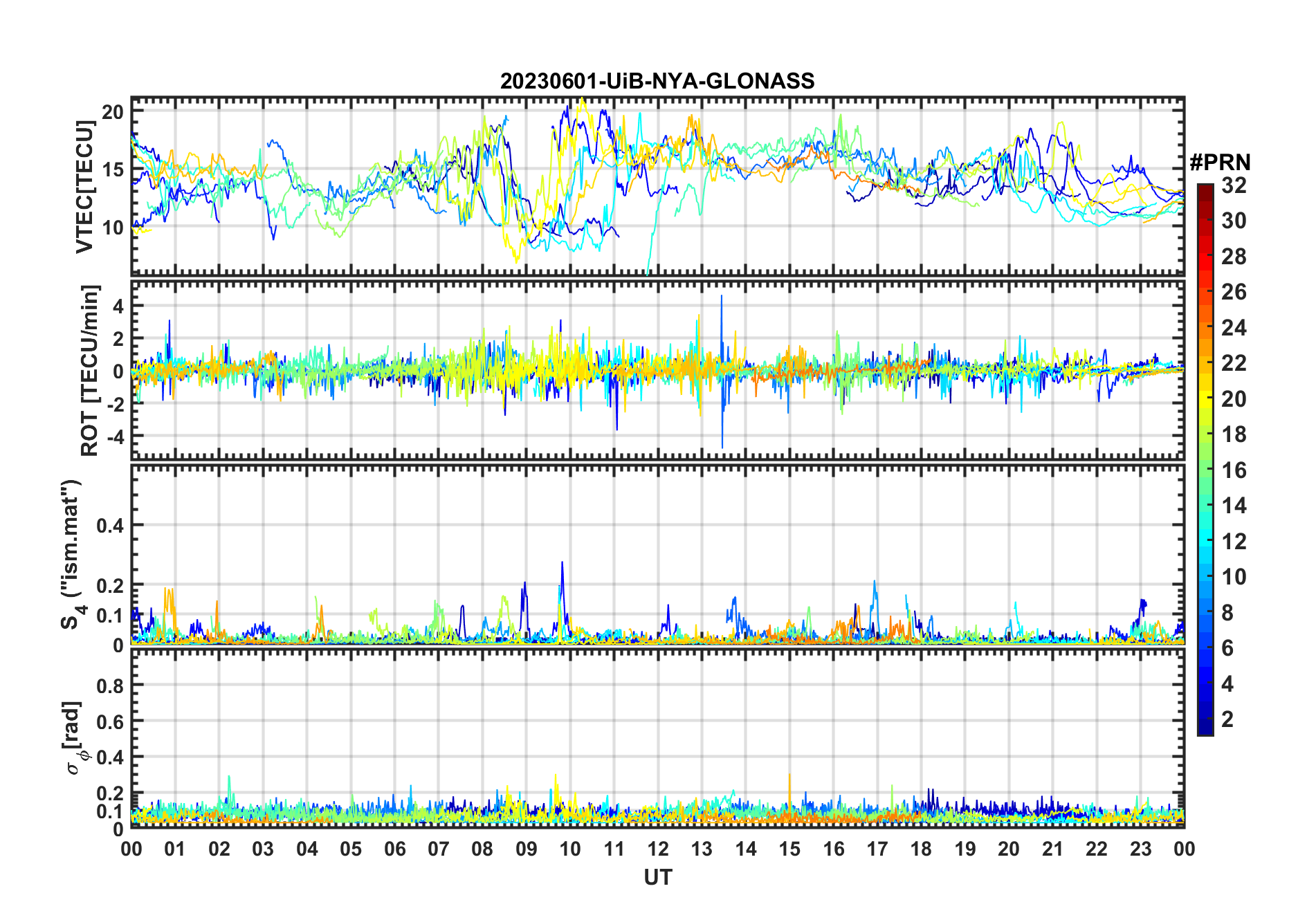Screen dimensions: 1316x920
Task: Click the colorbar tick label 16
Action: [x=1234, y=470]
